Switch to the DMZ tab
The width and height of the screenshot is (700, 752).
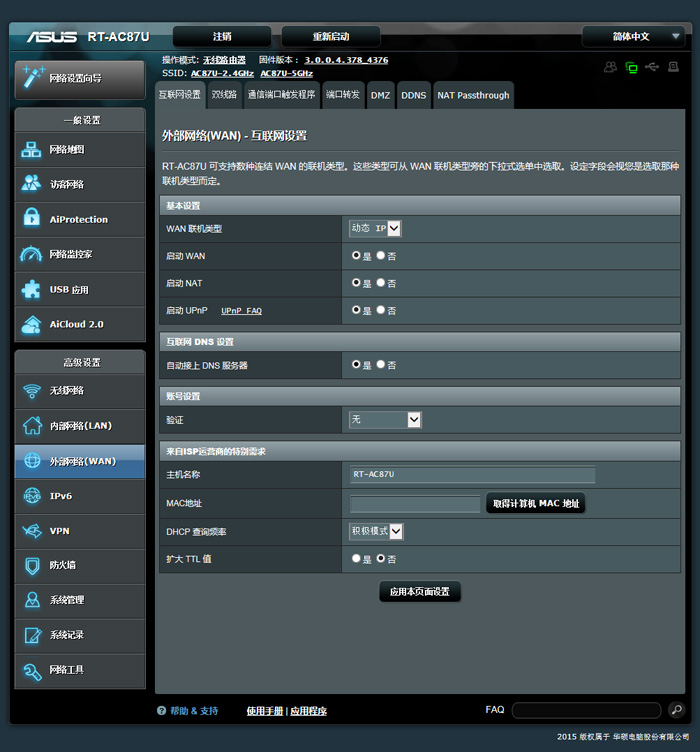[380, 95]
